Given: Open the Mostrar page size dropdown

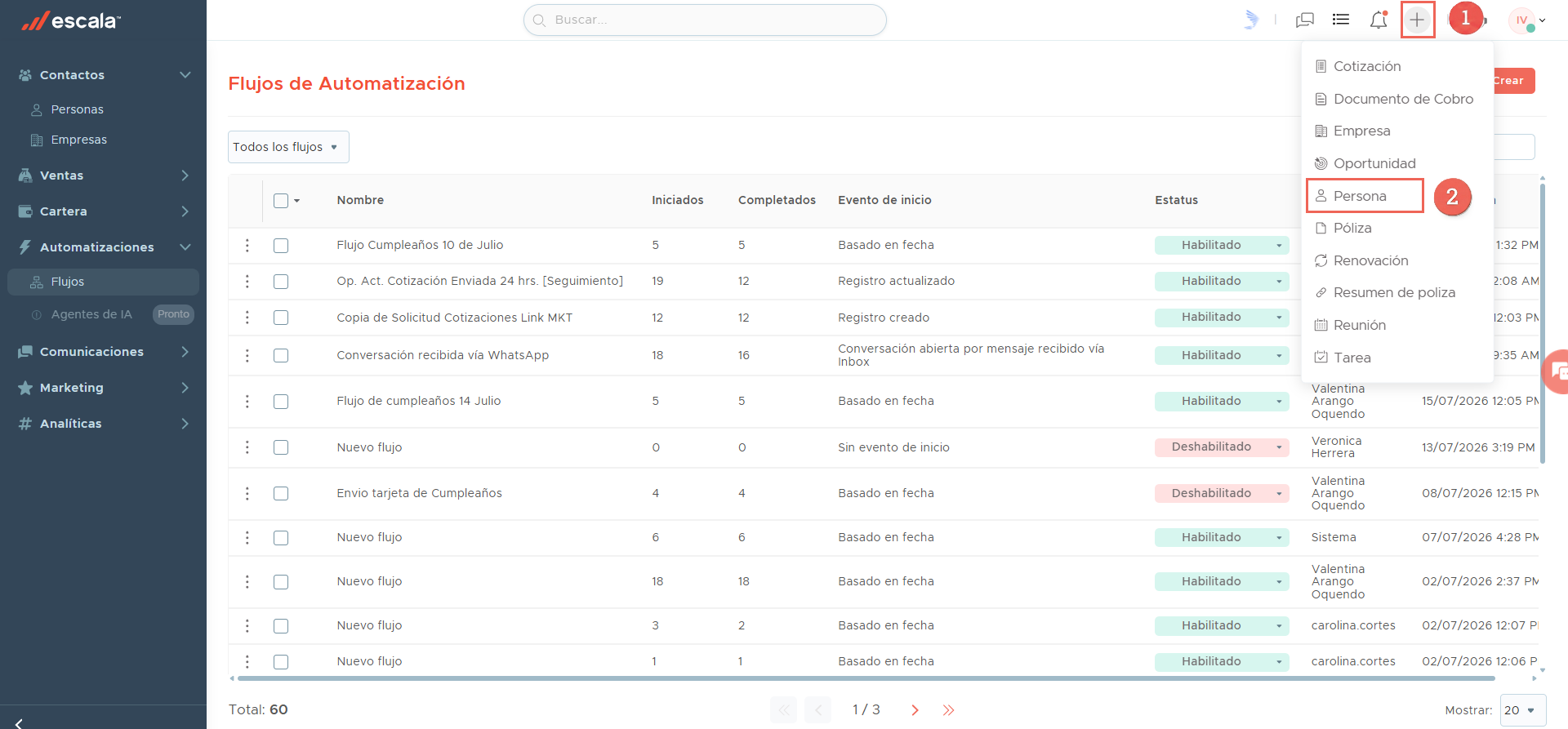Looking at the screenshot, I should 1523,710.
